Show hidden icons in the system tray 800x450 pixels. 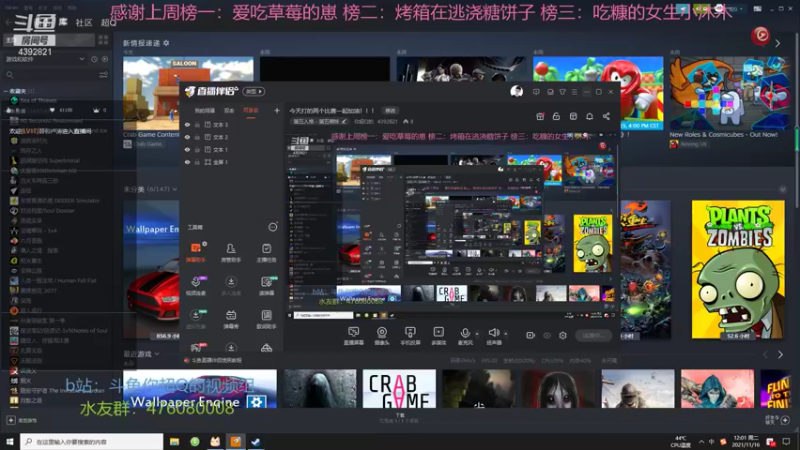coord(701,442)
